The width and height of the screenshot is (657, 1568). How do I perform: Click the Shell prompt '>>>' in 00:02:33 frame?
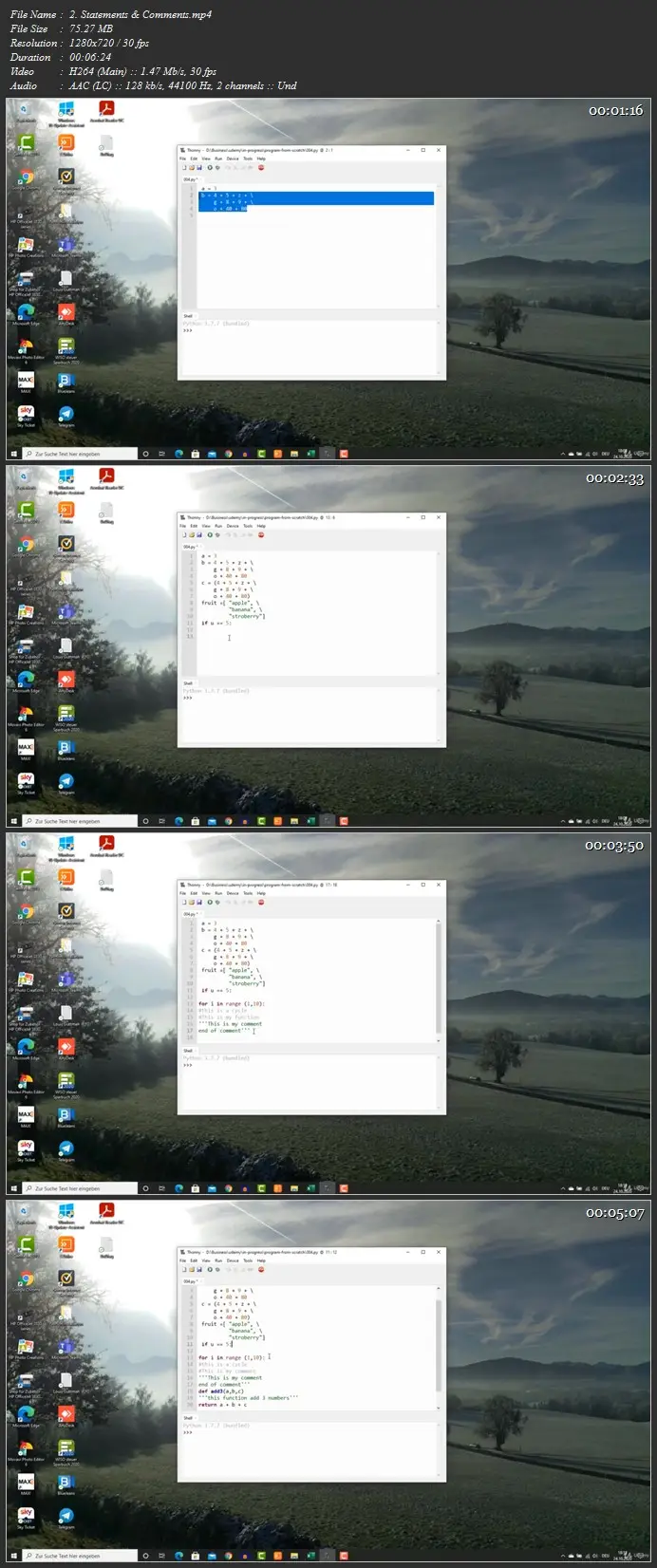pos(188,698)
